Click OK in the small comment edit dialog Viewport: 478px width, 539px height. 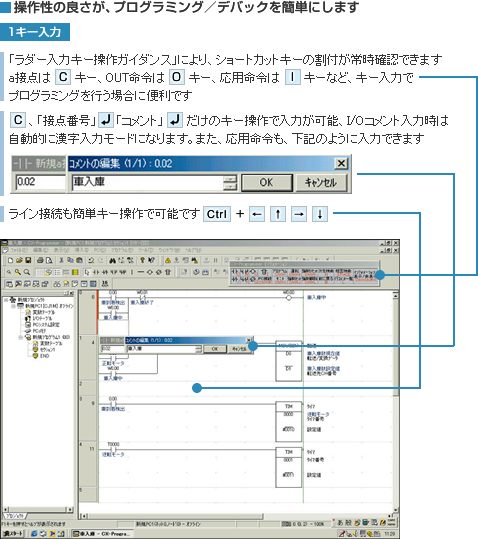[214, 349]
